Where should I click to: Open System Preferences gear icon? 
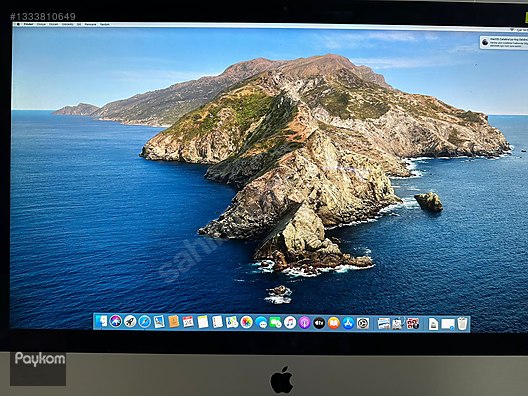pyautogui.click(x=363, y=324)
